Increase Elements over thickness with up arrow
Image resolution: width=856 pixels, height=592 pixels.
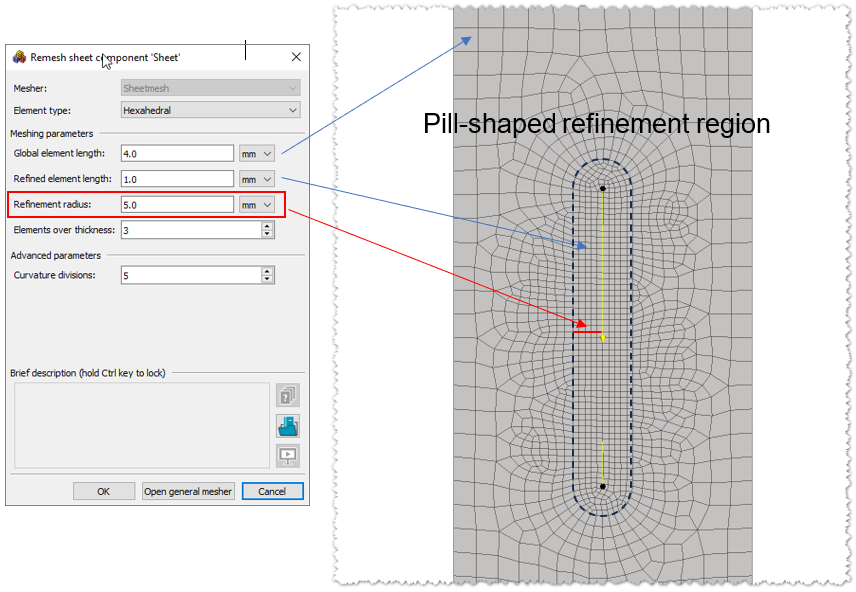(267, 226)
